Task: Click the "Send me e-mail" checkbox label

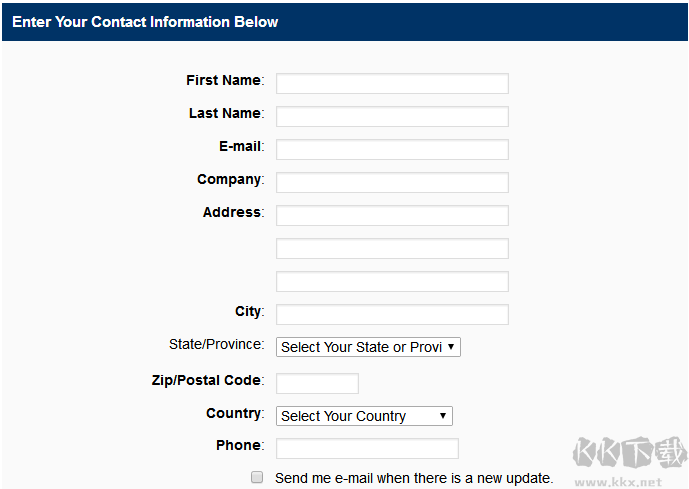Action: tap(413, 478)
